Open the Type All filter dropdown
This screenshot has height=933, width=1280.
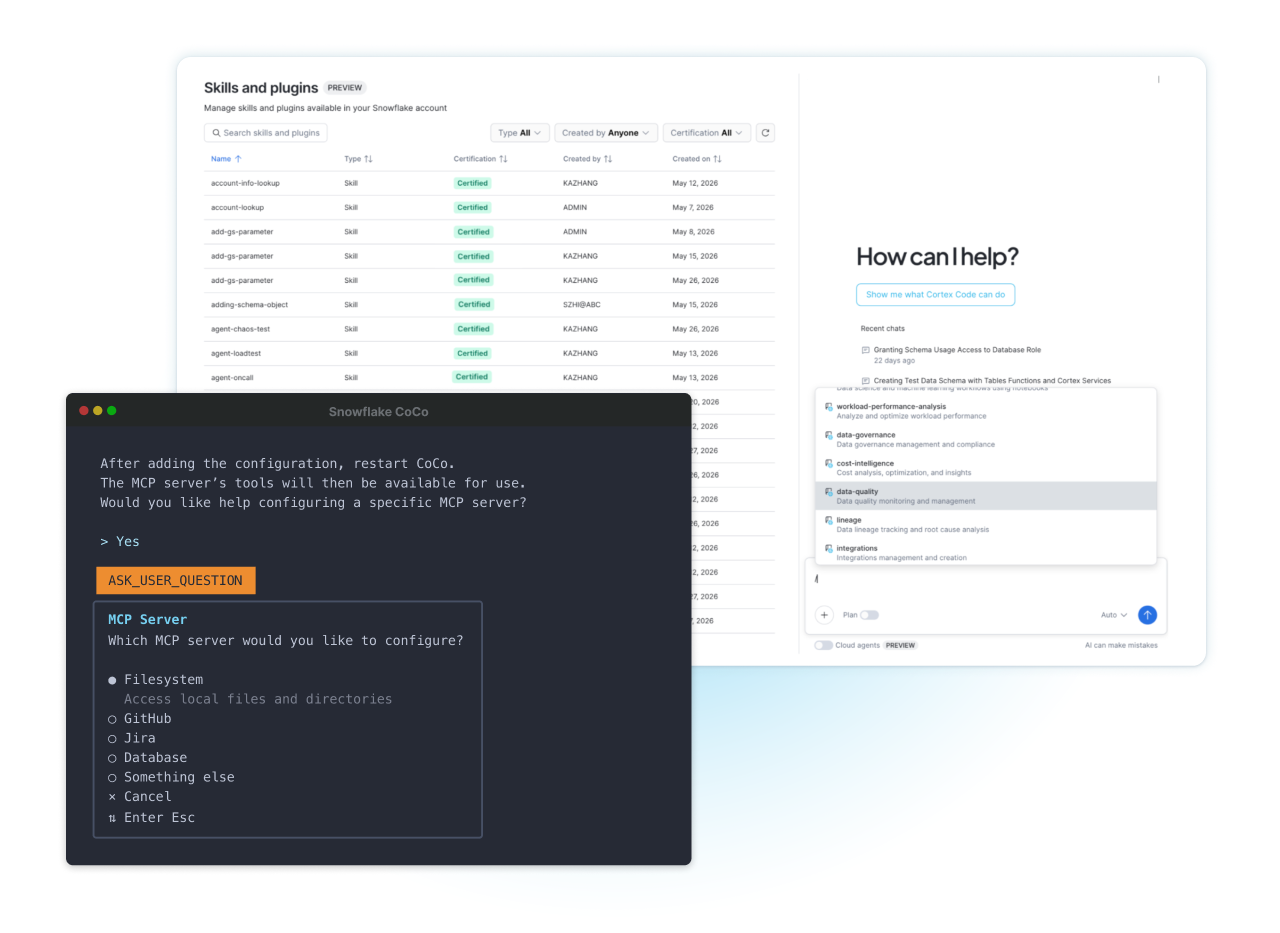pos(520,133)
